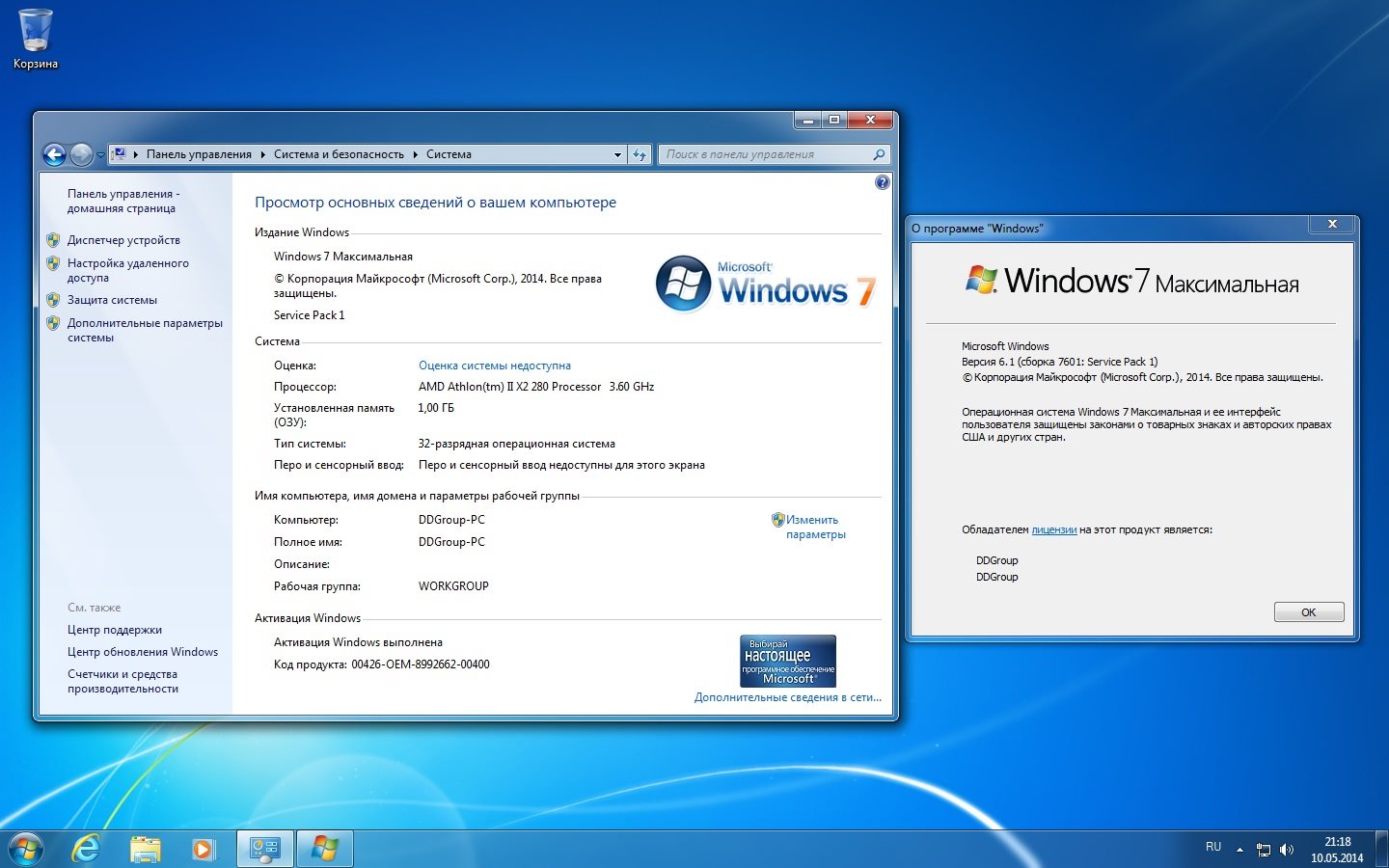Click 'WORKGROUP' value text
The image size is (1389, 868).
click(453, 586)
